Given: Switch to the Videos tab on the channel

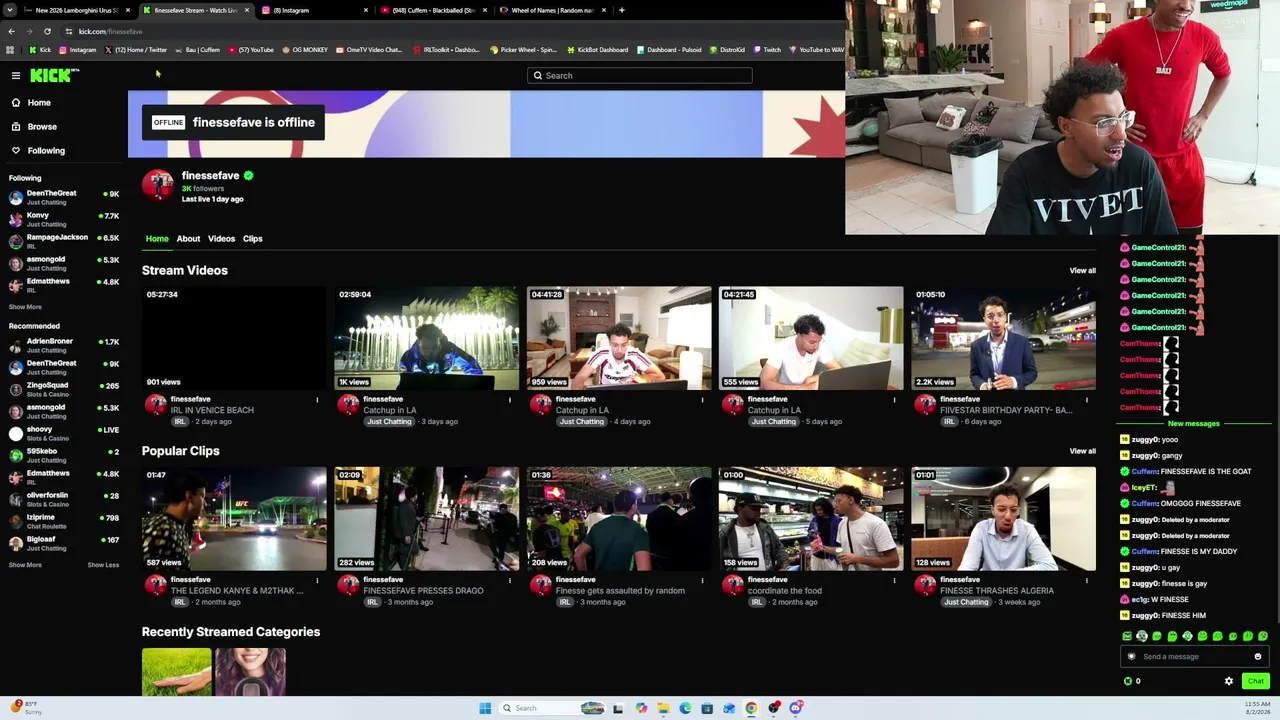Looking at the screenshot, I should tap(221, 239).
